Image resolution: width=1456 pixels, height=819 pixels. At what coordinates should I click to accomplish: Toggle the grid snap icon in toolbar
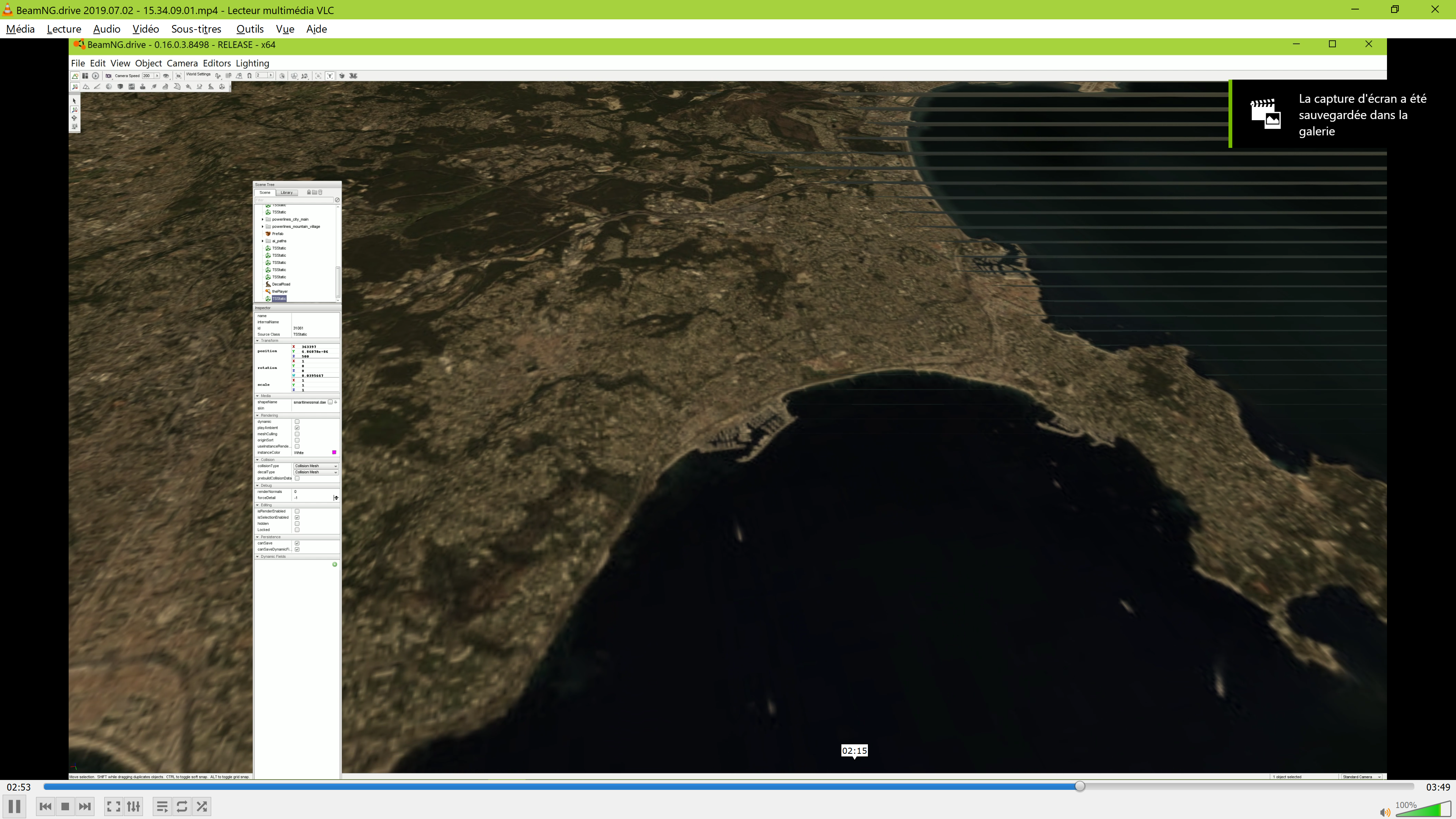tap(228, 76)
